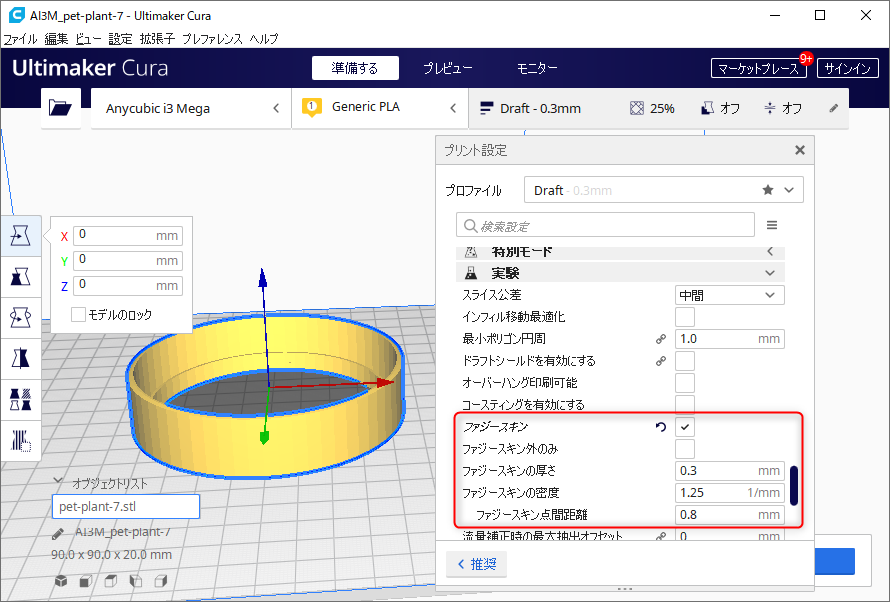This screenshot has width=890, height=602.
Task: Close the プリント設定 panel
Action: (x=799, y=150)
